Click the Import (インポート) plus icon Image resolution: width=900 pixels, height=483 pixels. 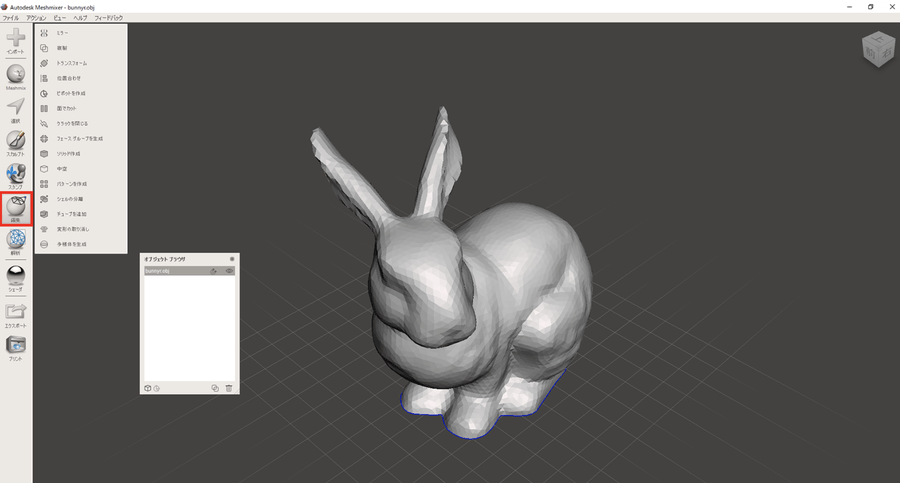click(16, 38)
